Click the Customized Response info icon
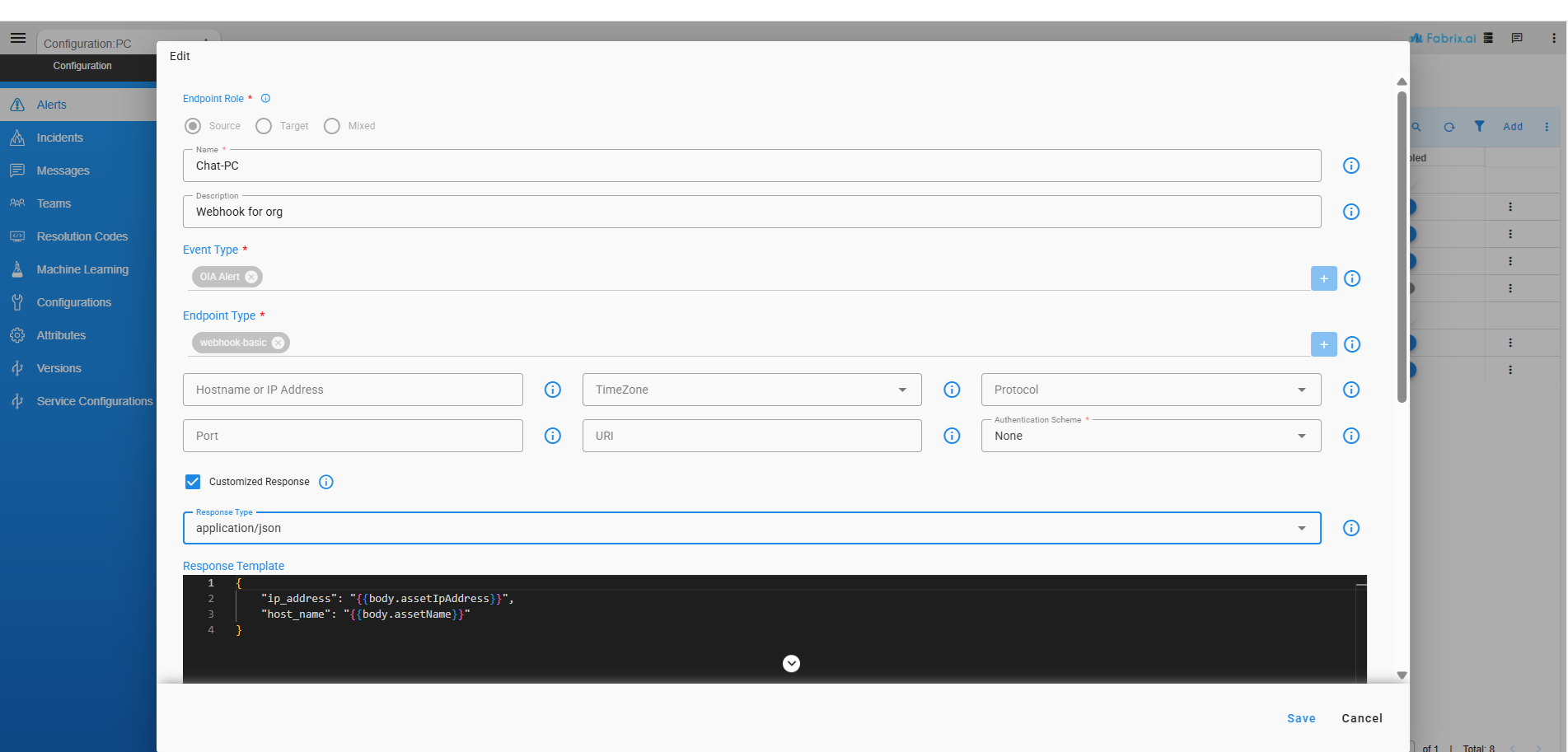Image resolution: width=1568 pixels, height=752 pixels. click(x=326, y=482)
